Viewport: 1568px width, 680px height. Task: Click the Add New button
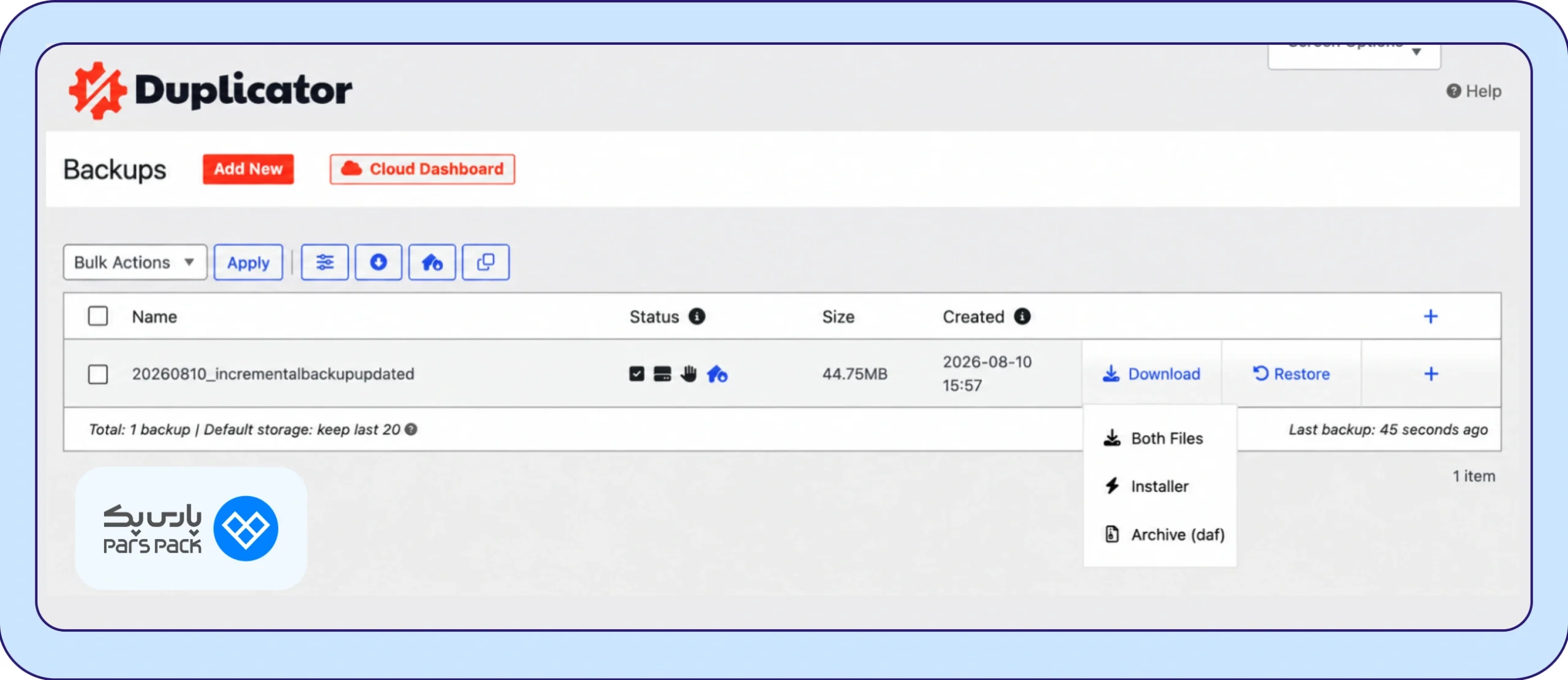coord(248,169)
